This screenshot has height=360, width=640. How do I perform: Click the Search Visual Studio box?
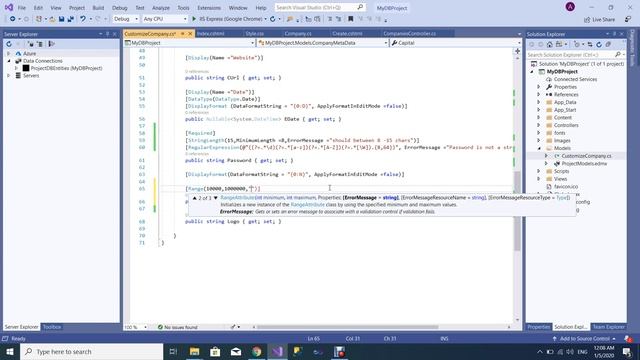(x=320, y=7)
